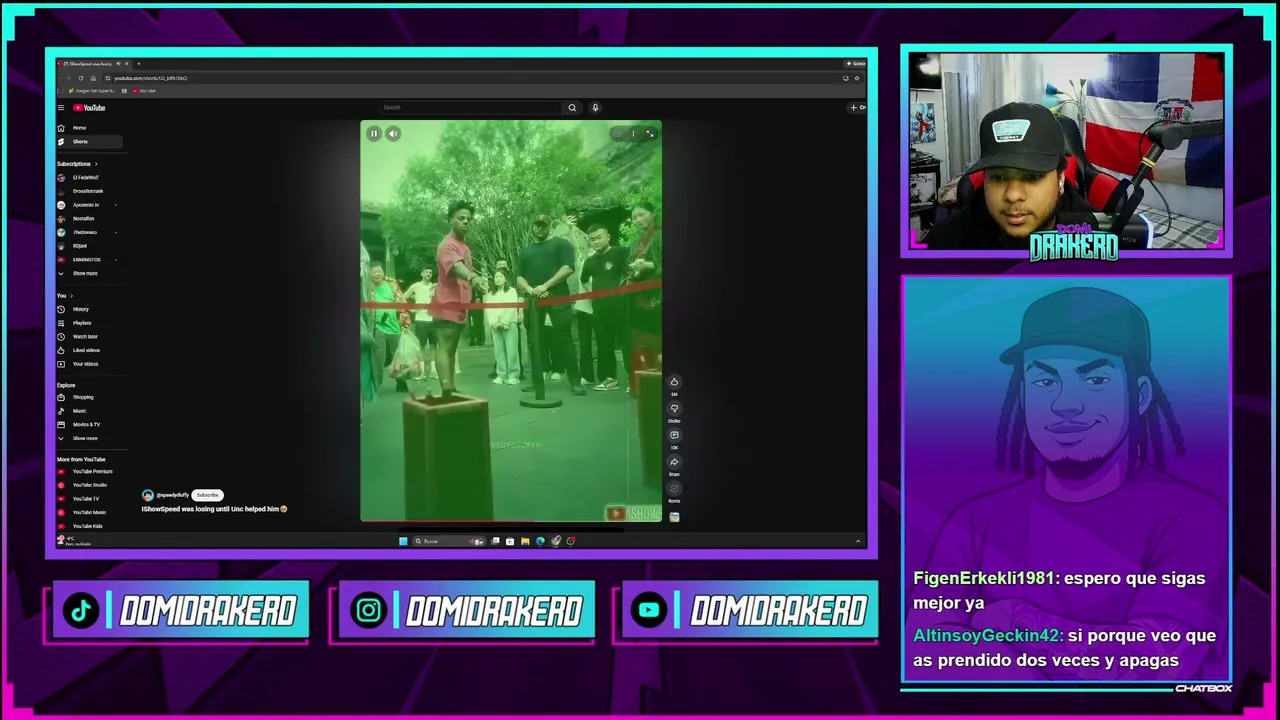Open the Short's comments

[x=674, y=435]
